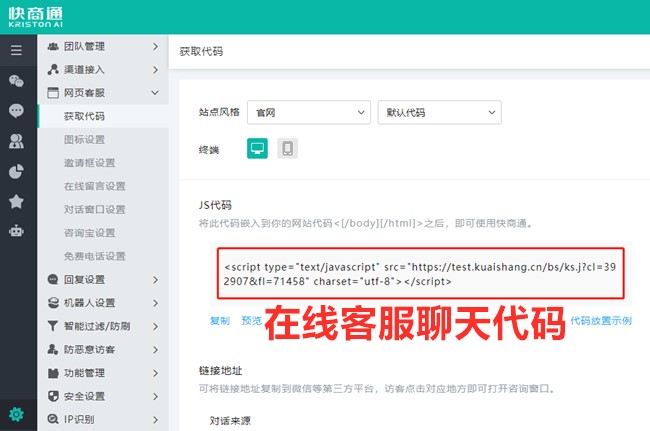Open the robot icon in the left rail
The width and height of the screenshot is (650, 431).
tap(16, 231)
